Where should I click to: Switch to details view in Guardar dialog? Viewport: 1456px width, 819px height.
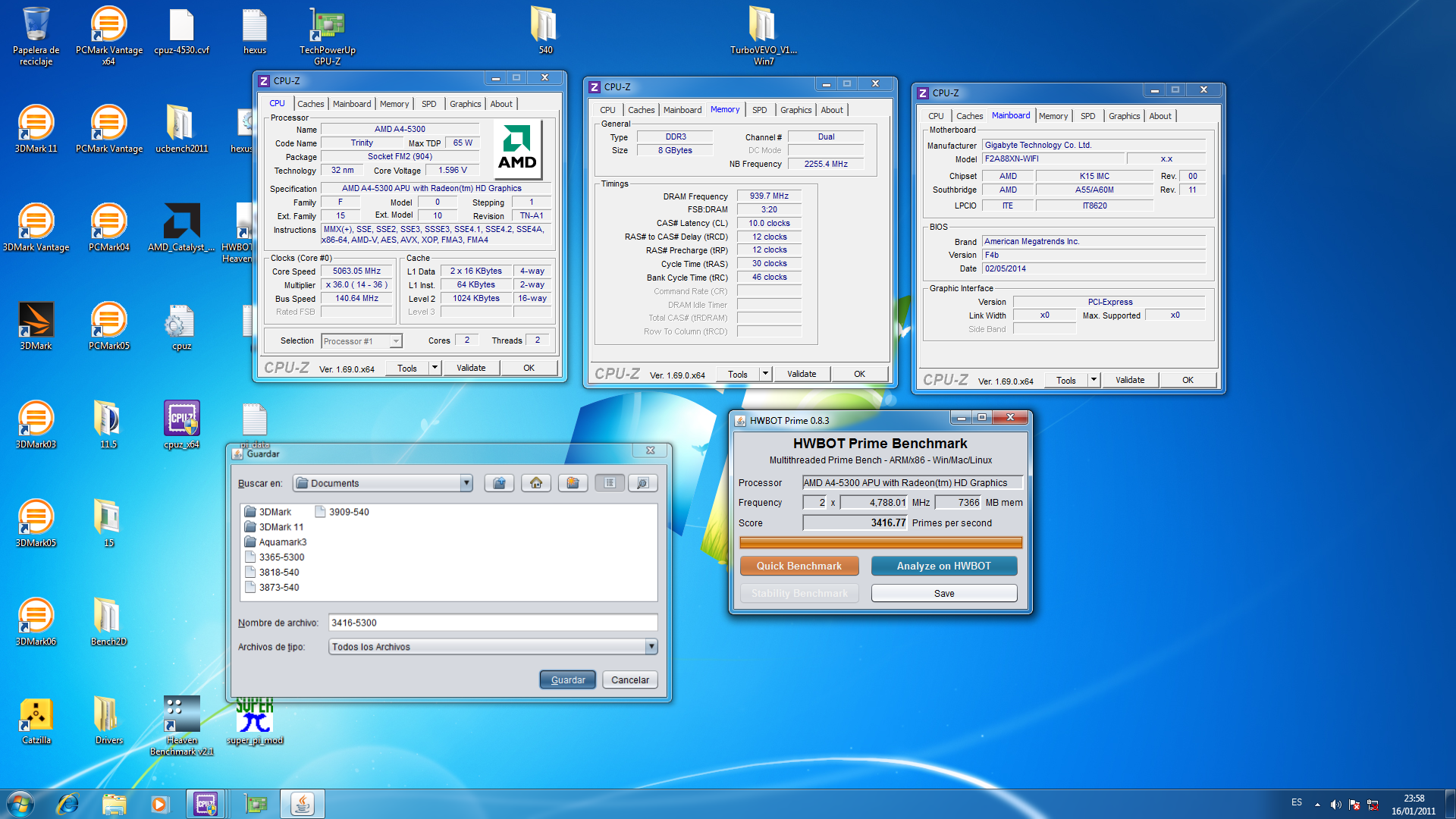pyautogui.click(x=642, y=483)
